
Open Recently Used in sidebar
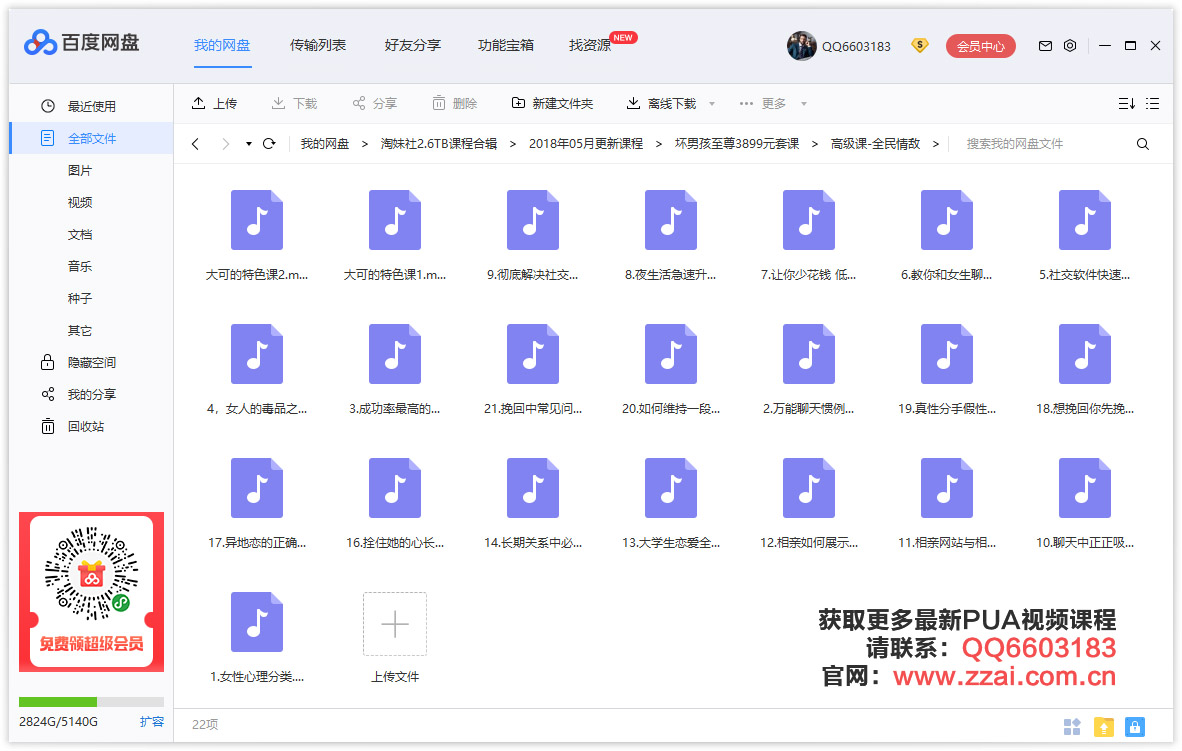click(92, 106)
